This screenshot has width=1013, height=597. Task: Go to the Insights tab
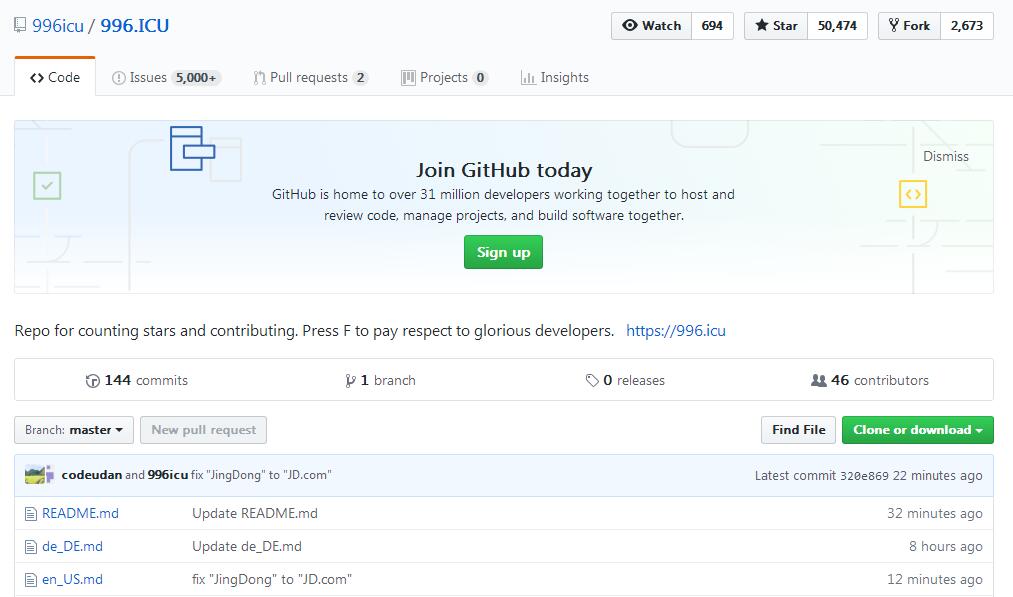555,78
